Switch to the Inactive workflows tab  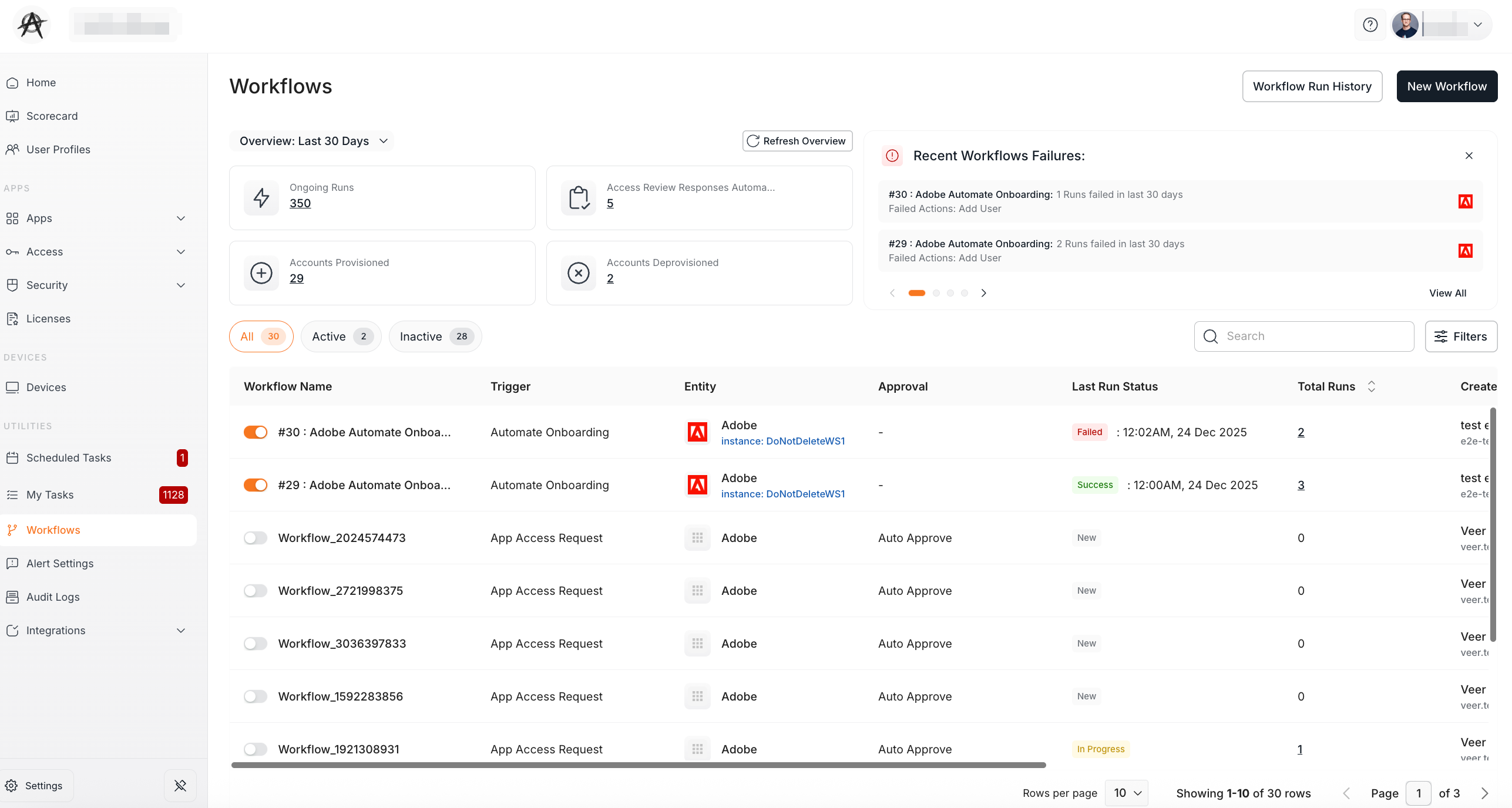(x=435, y=336)
